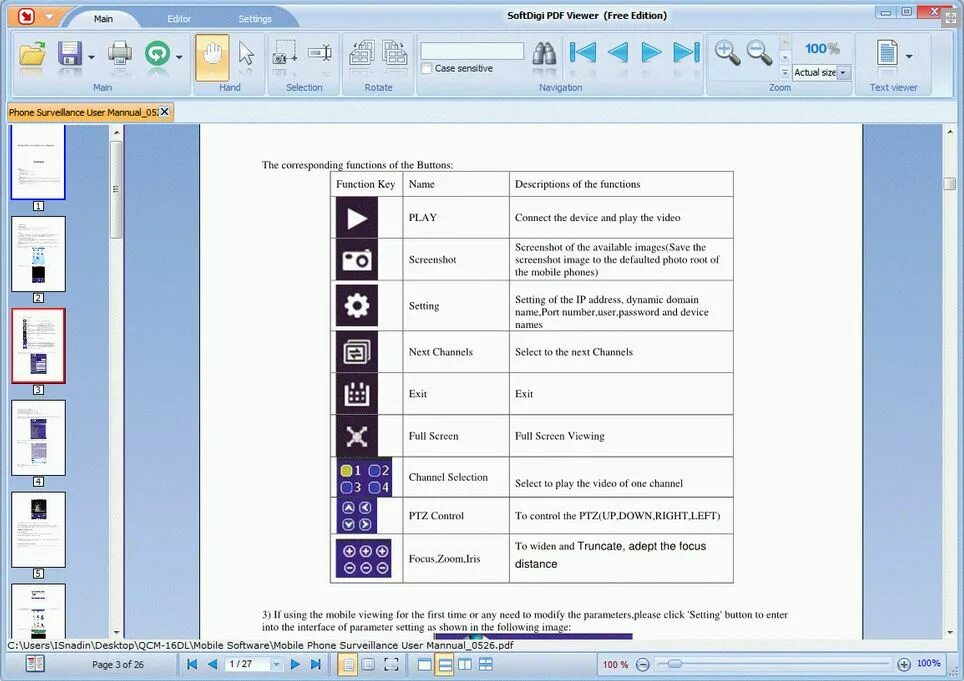Click the thumbnail panel scroll down arrow
This screenshot has height=681, width=964.
[116, 632]
